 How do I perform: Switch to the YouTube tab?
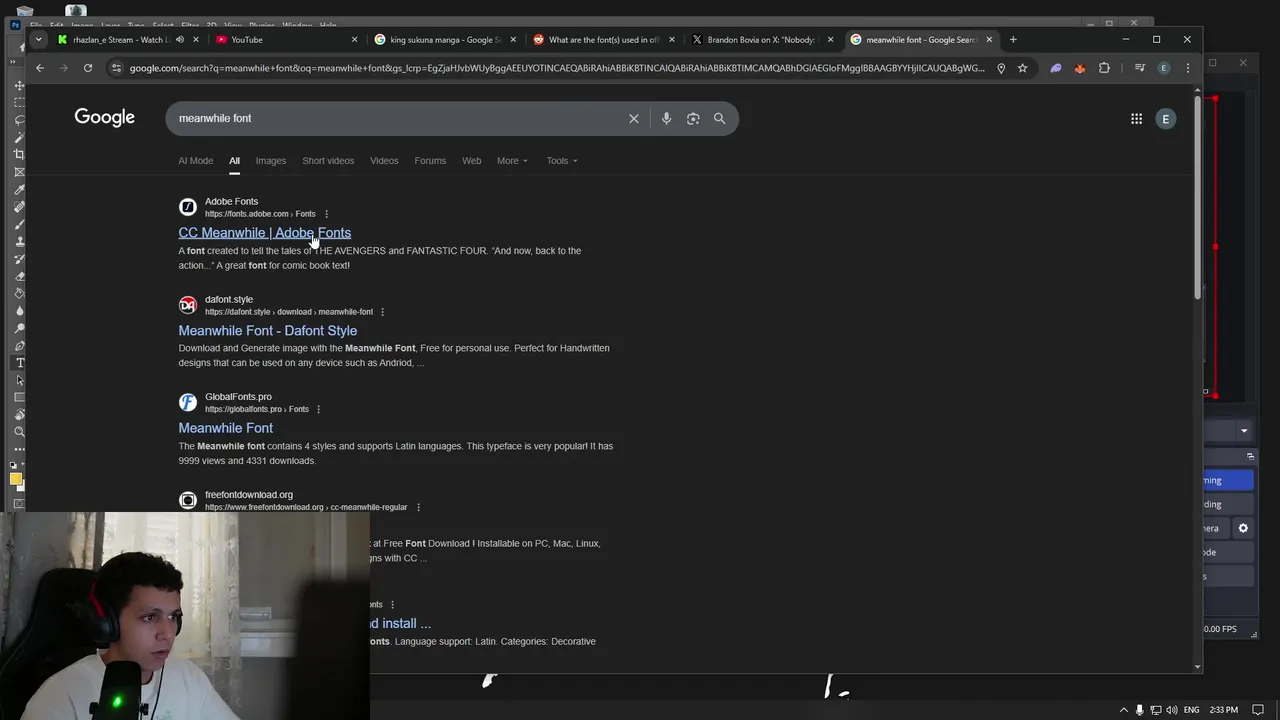[x=287, y=40]
